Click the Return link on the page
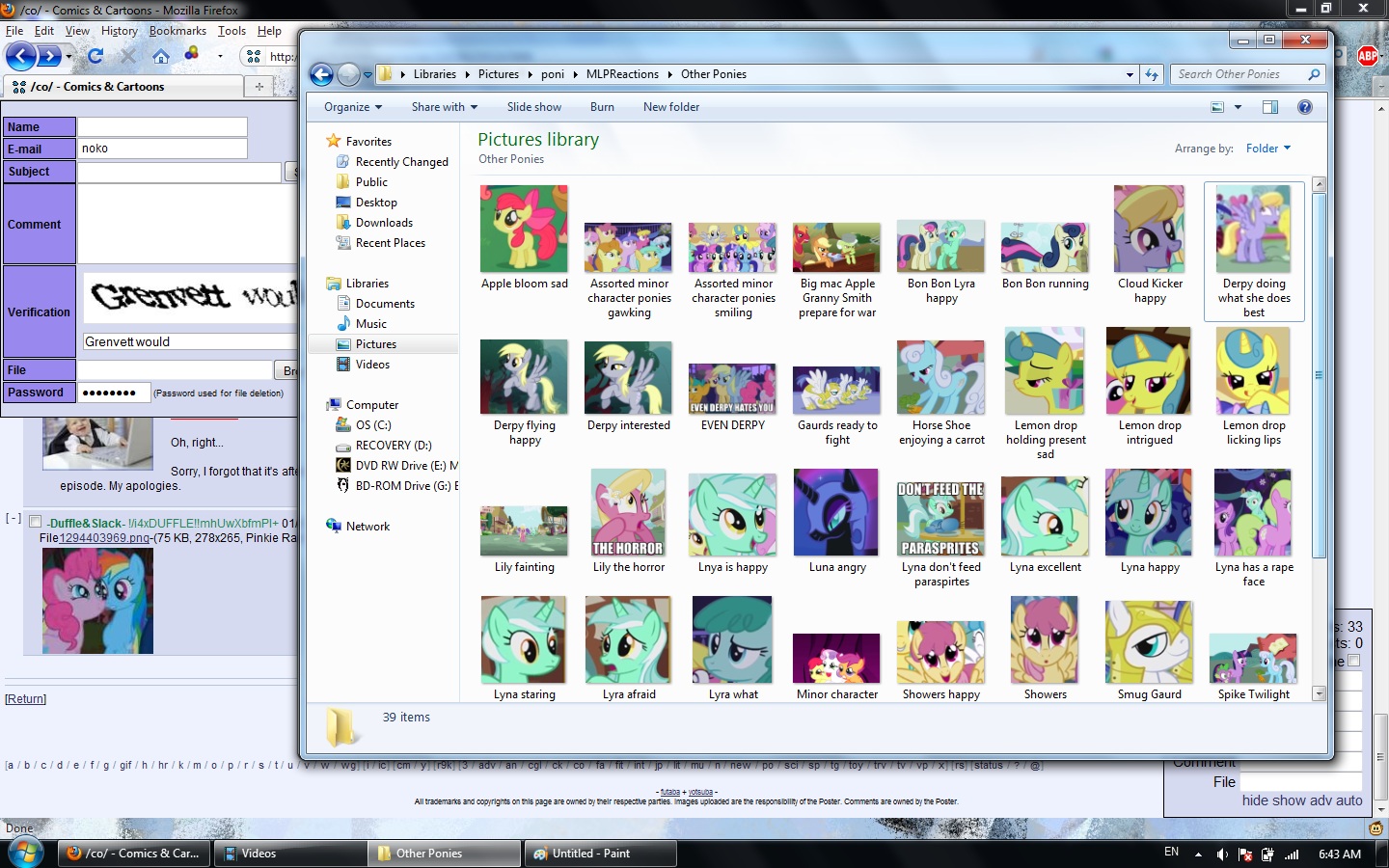The width and height of the screenshot is (1389, 868). (x=26, y=699)
